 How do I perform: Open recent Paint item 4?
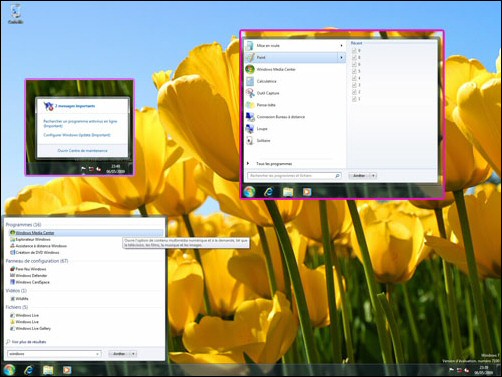(356, 78)
